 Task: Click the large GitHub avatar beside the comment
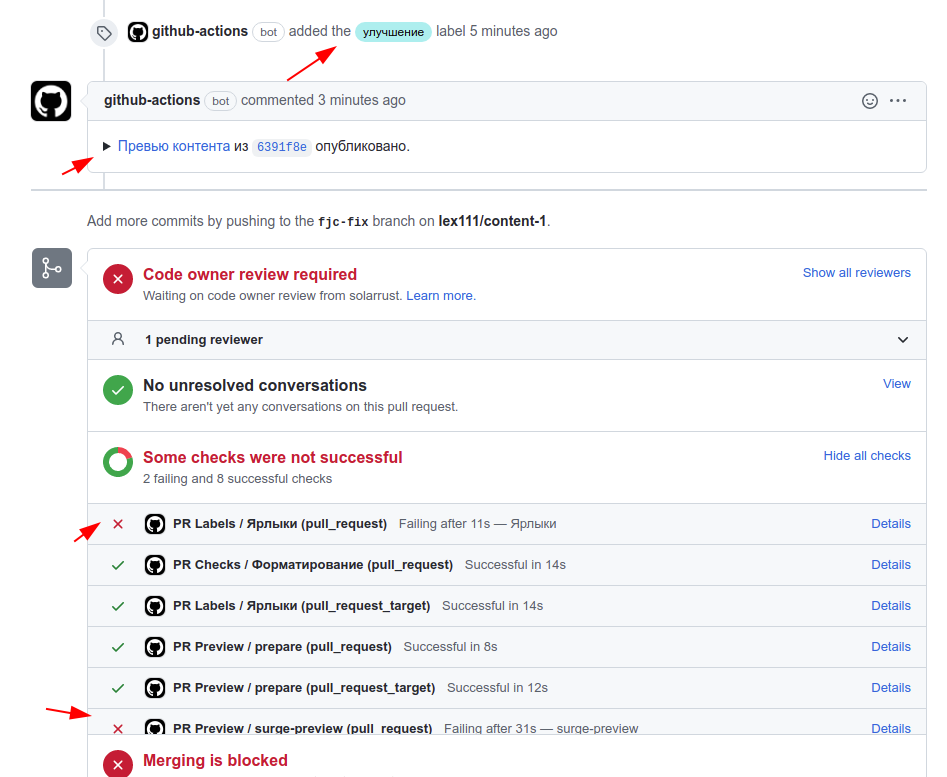pyautogui.click(x=51, y=100)
